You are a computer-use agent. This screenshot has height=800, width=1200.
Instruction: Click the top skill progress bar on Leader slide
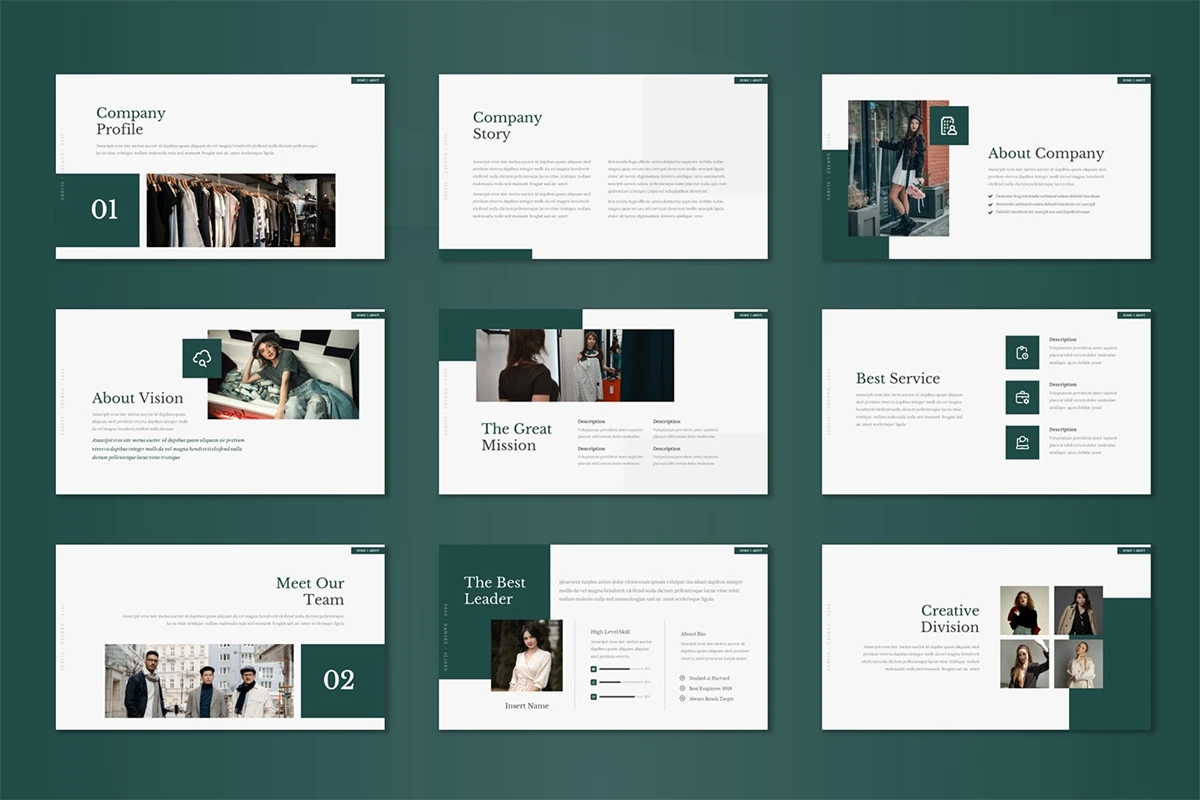pos(620,668)
